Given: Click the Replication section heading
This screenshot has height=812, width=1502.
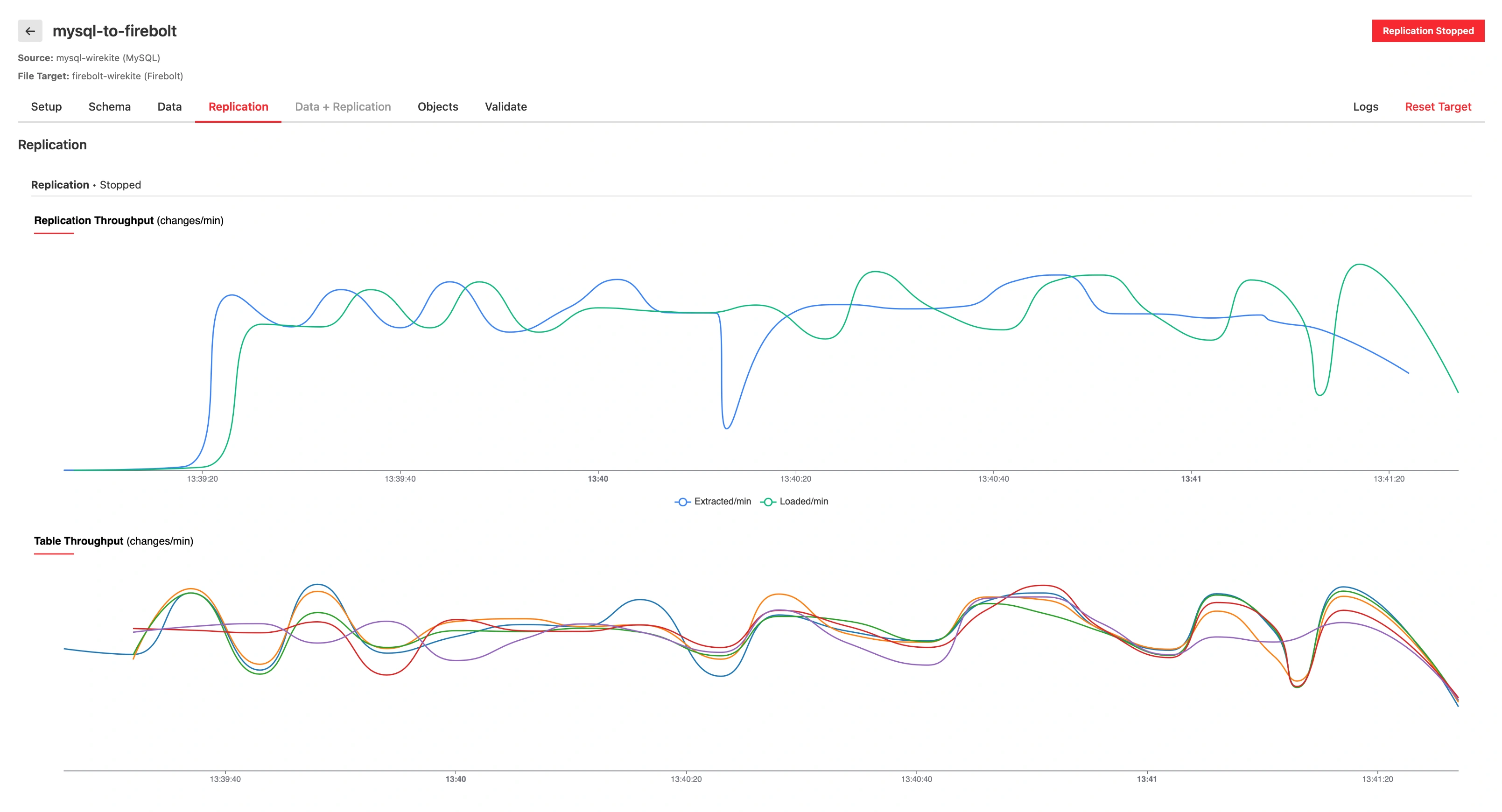Looking at the screenshot, I should click(52, 145).
